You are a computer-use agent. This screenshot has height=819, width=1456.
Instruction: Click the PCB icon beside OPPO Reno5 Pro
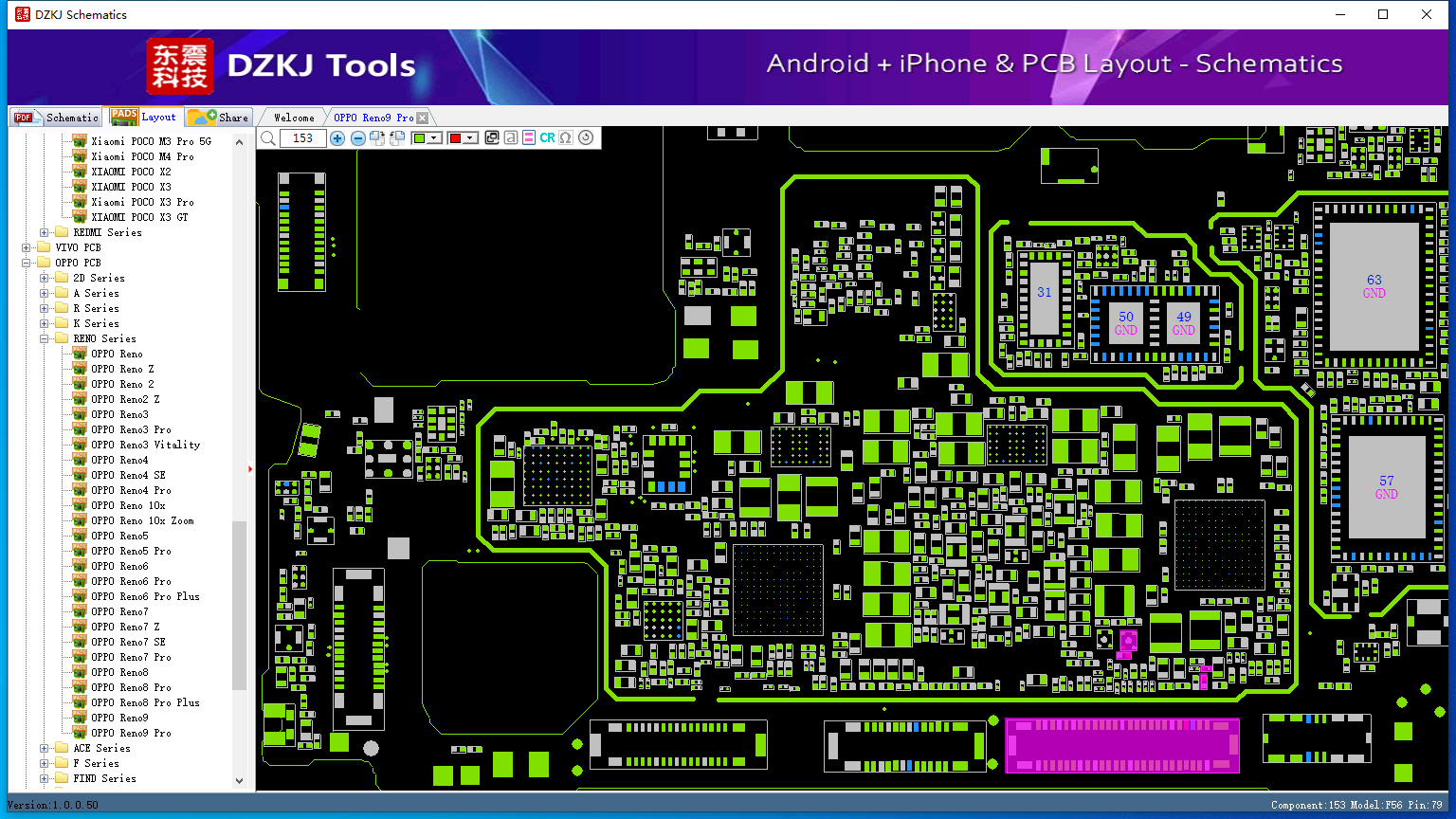click(x=80, y=551)
